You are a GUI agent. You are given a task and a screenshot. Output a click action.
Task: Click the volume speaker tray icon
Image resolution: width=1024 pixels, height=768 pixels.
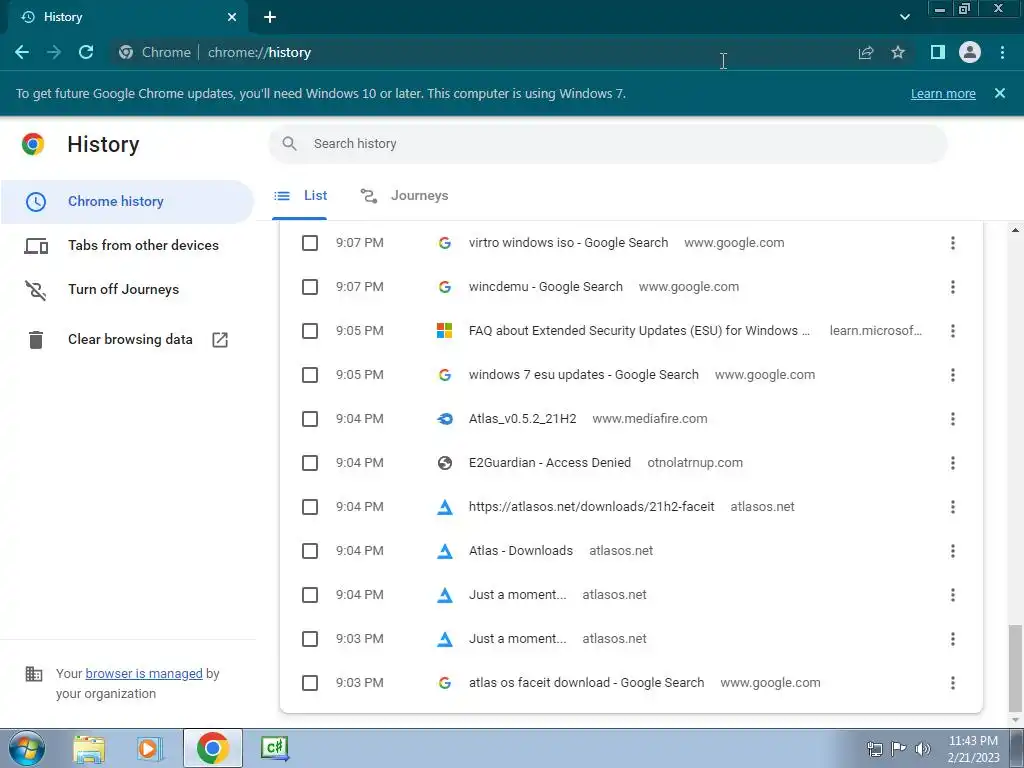[922, 748]
